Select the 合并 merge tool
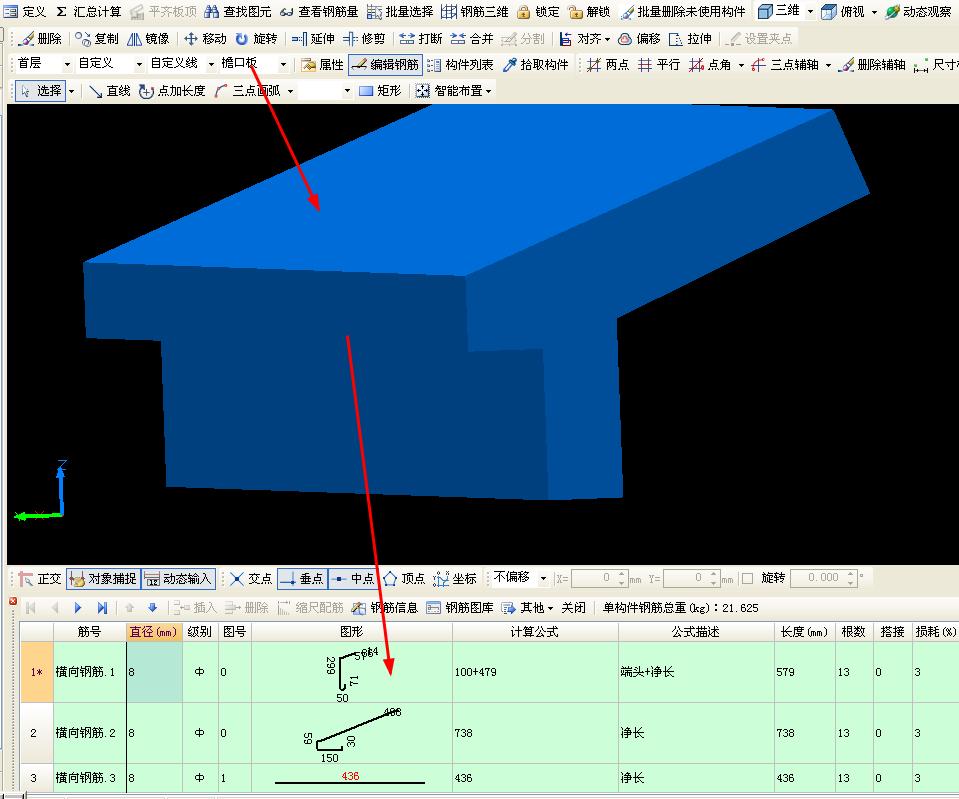Viewport: 959px width, 799px height. coord(472,39)
